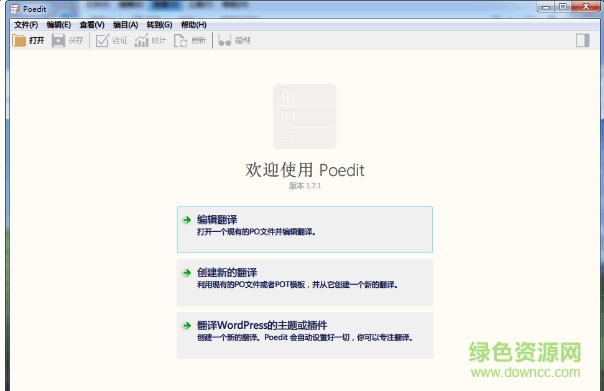Open the 文件(F) menu
The width and height of the screenshot is (604, 391).
[x=26, y=25]
